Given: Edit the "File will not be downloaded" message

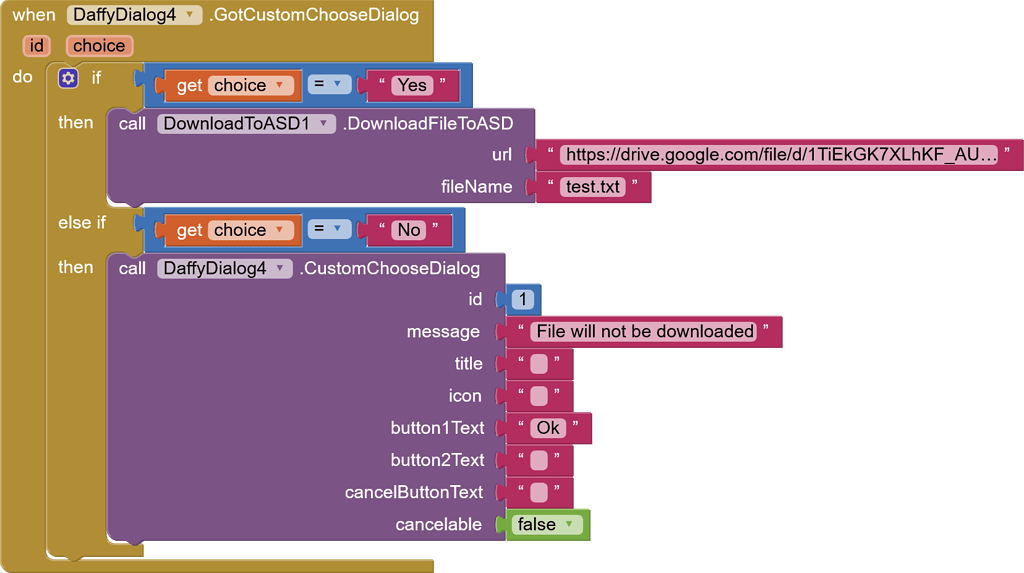Looking at the screenshot, I should coord(644,331).
